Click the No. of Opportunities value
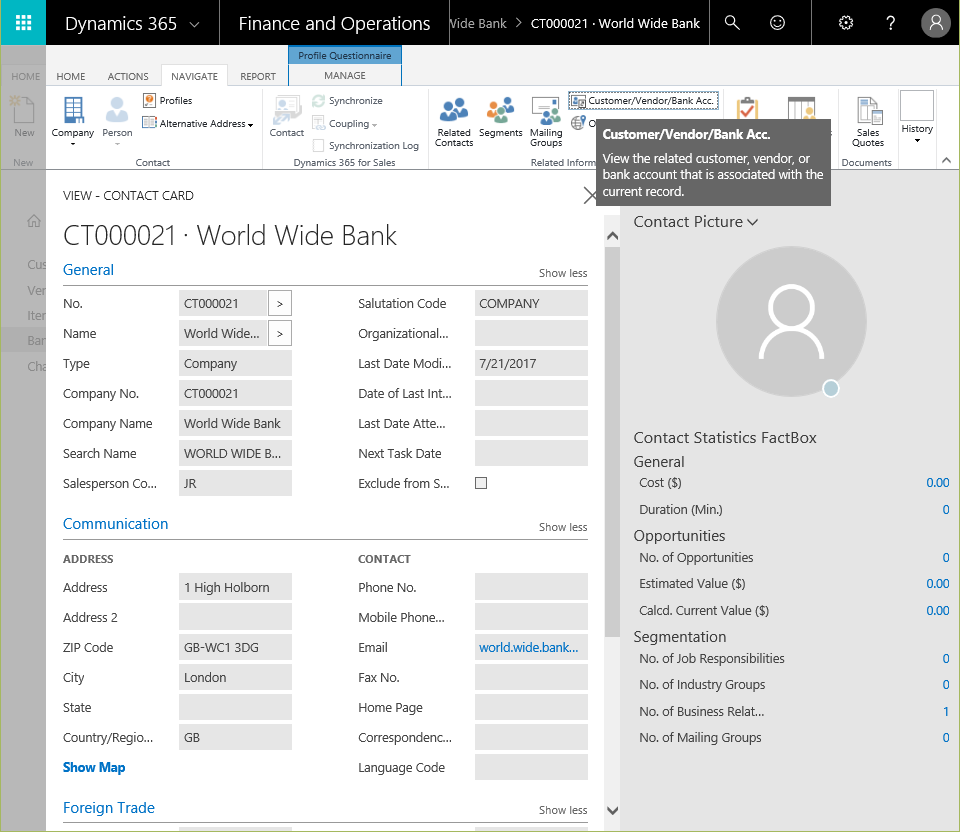Viewport: 960px width, 832px height. 946,558
